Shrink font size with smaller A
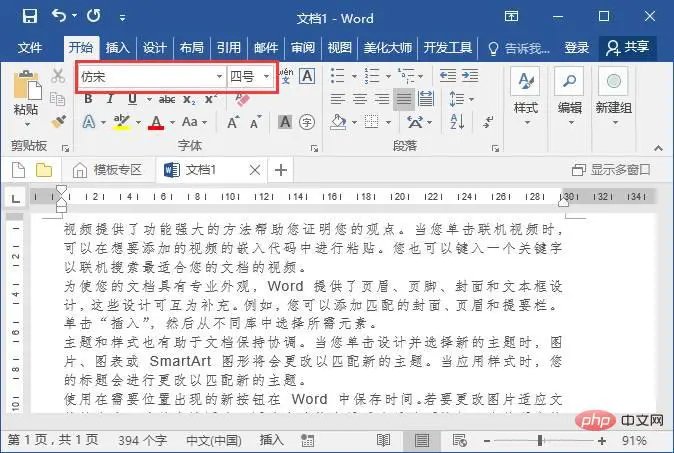The width and height of the screenshot is (674, 453). 255,122
